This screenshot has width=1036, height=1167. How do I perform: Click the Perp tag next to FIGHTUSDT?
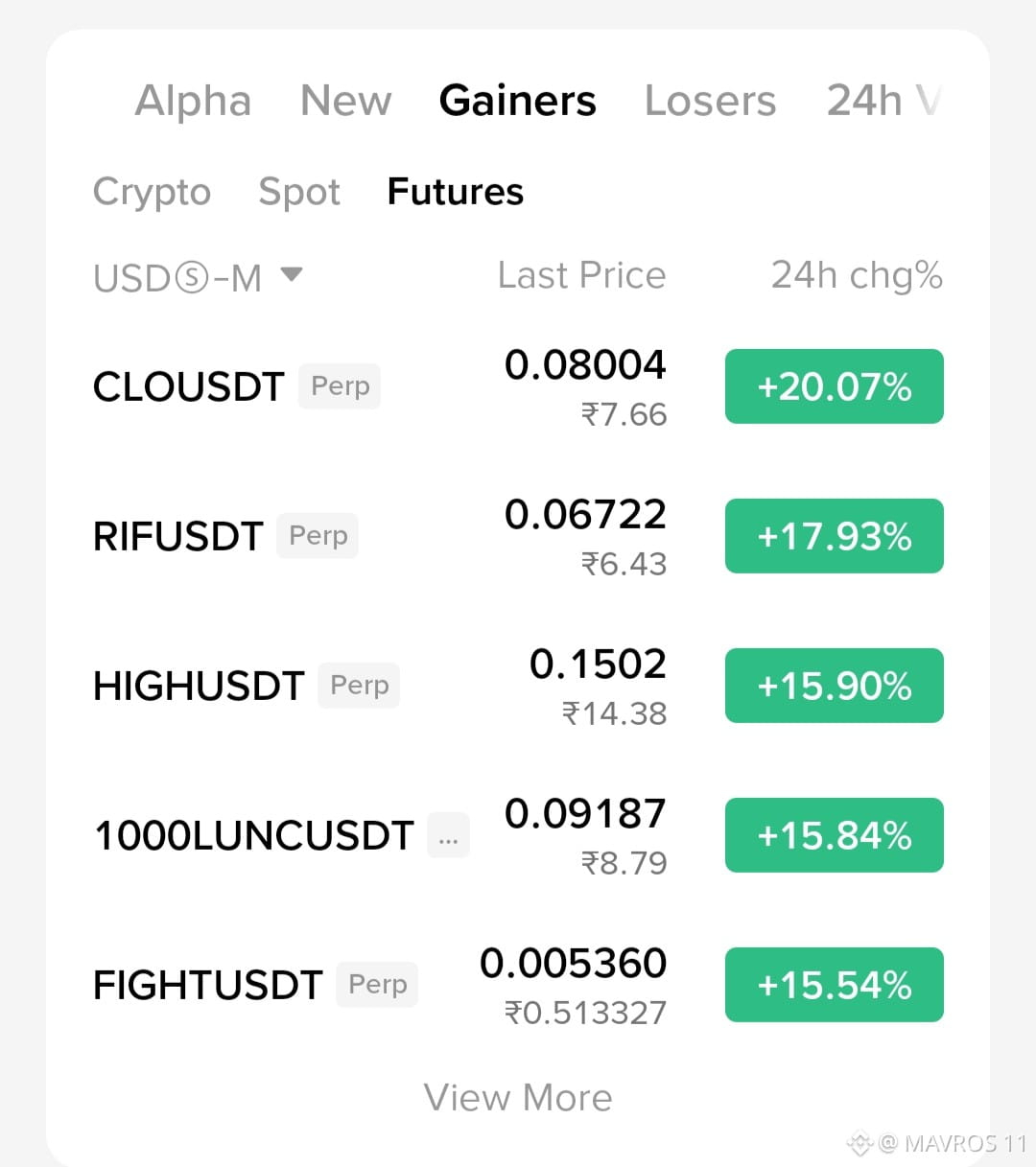click(x=377, y=985)
